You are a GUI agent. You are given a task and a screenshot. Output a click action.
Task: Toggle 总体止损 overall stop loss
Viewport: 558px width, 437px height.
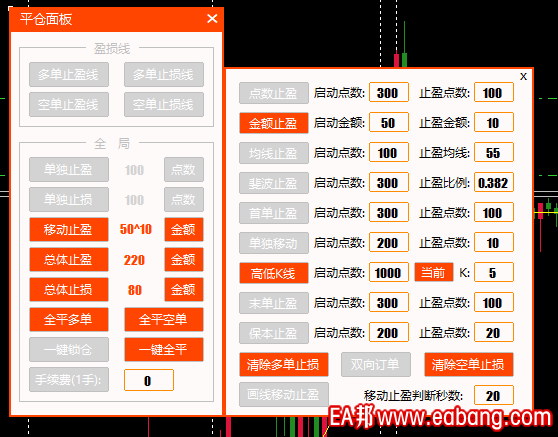69,289
